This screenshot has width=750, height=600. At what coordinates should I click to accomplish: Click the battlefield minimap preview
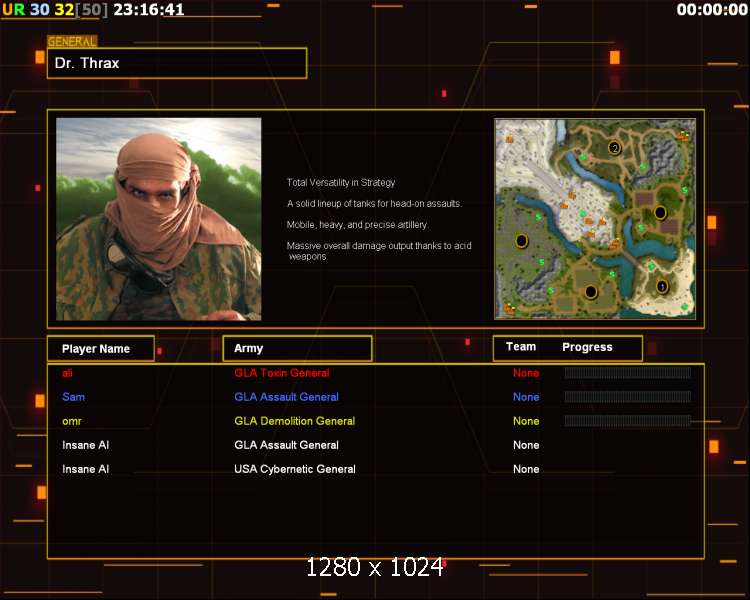coord(595,219)
